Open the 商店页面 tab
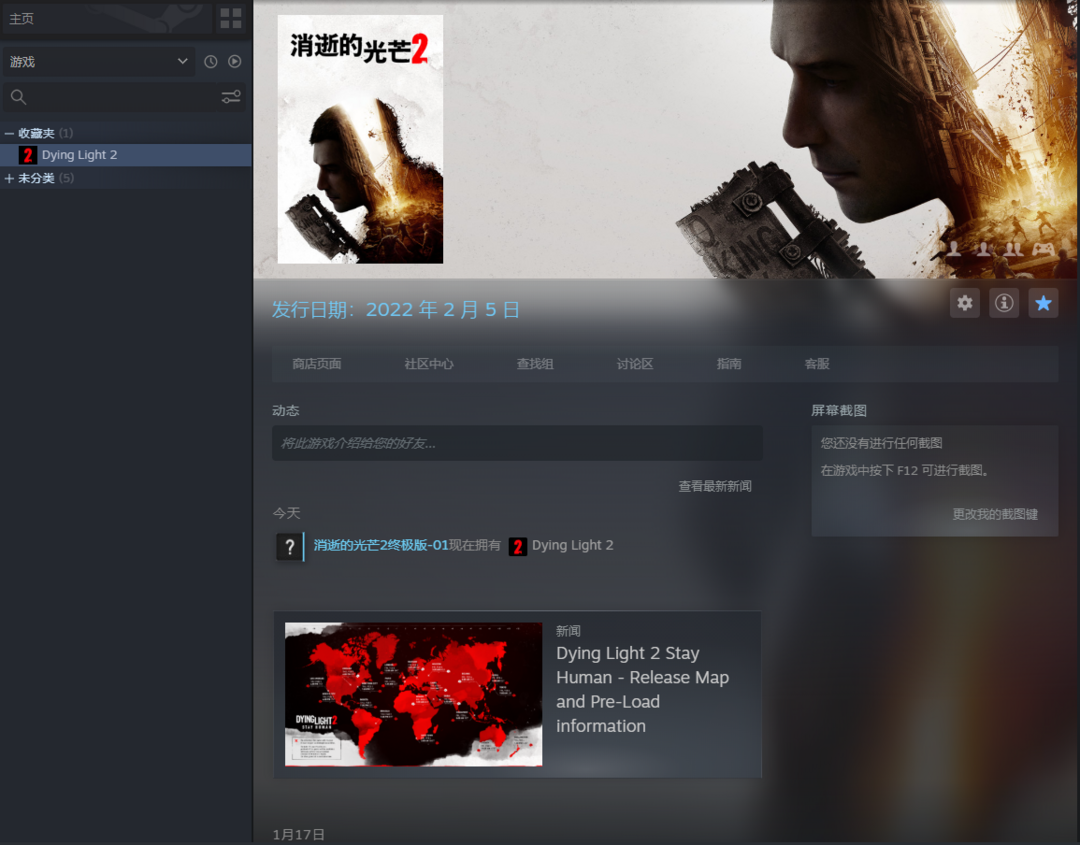1080x845 pixels. [316, 364]
